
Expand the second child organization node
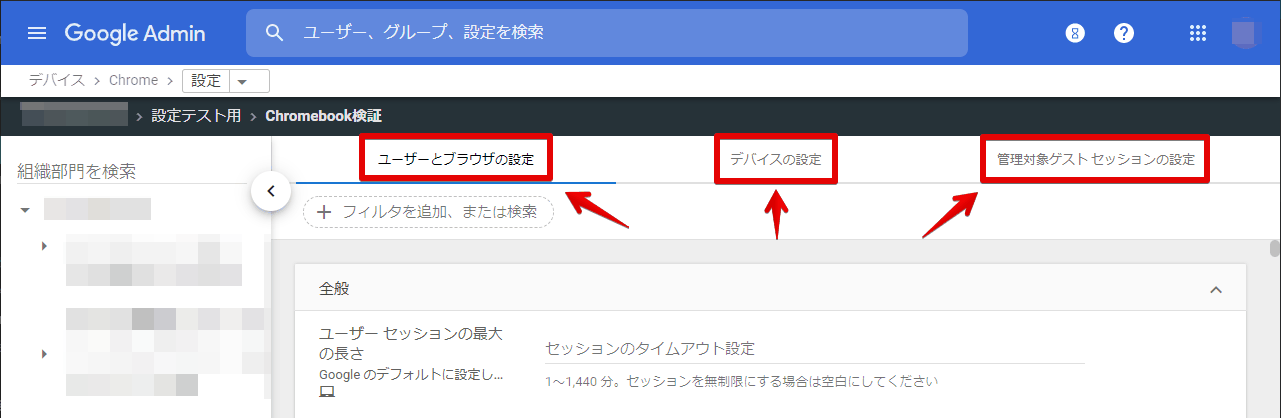44,354
